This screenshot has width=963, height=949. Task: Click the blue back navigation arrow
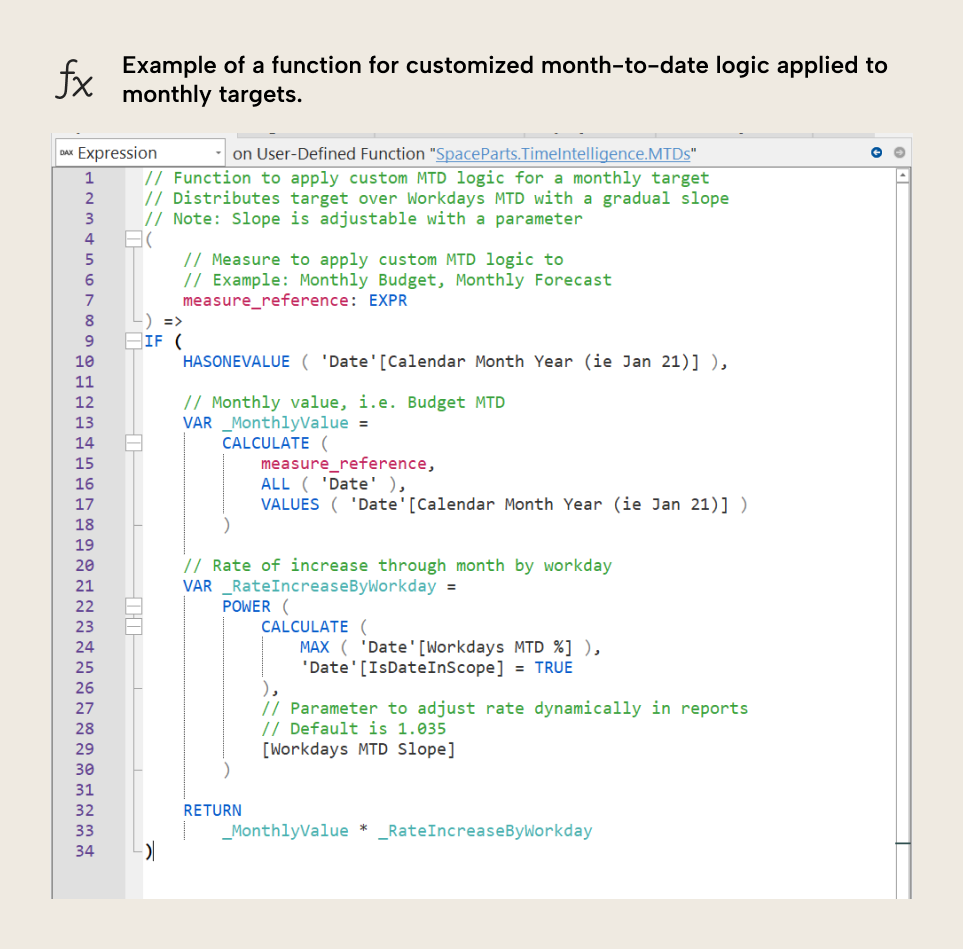coord(877,150)
